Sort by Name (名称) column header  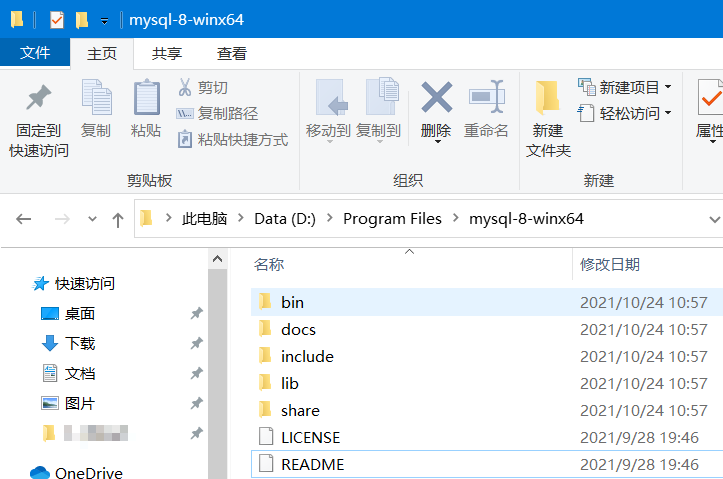click(x=269, y=265)
